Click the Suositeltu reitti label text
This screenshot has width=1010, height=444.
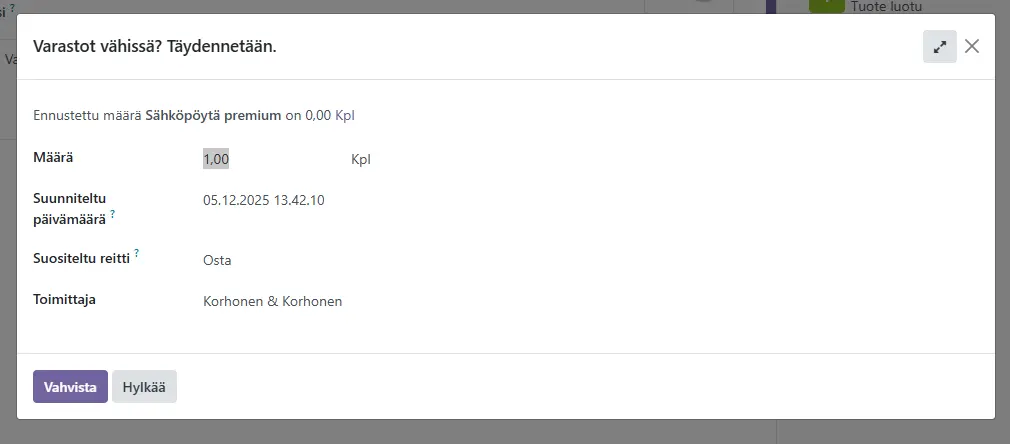tap(82, 258)
